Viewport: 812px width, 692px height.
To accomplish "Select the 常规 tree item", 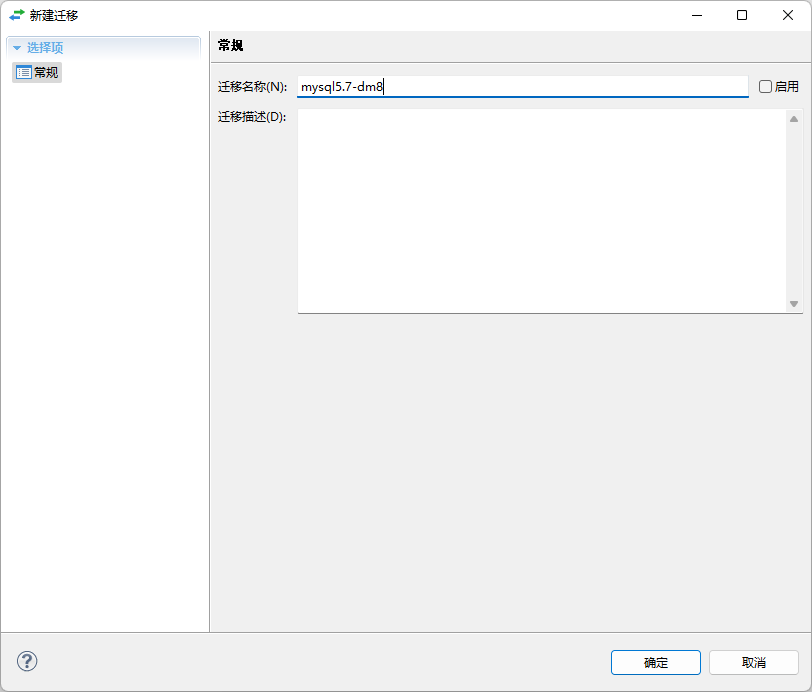I will click(x=37, y=73).
